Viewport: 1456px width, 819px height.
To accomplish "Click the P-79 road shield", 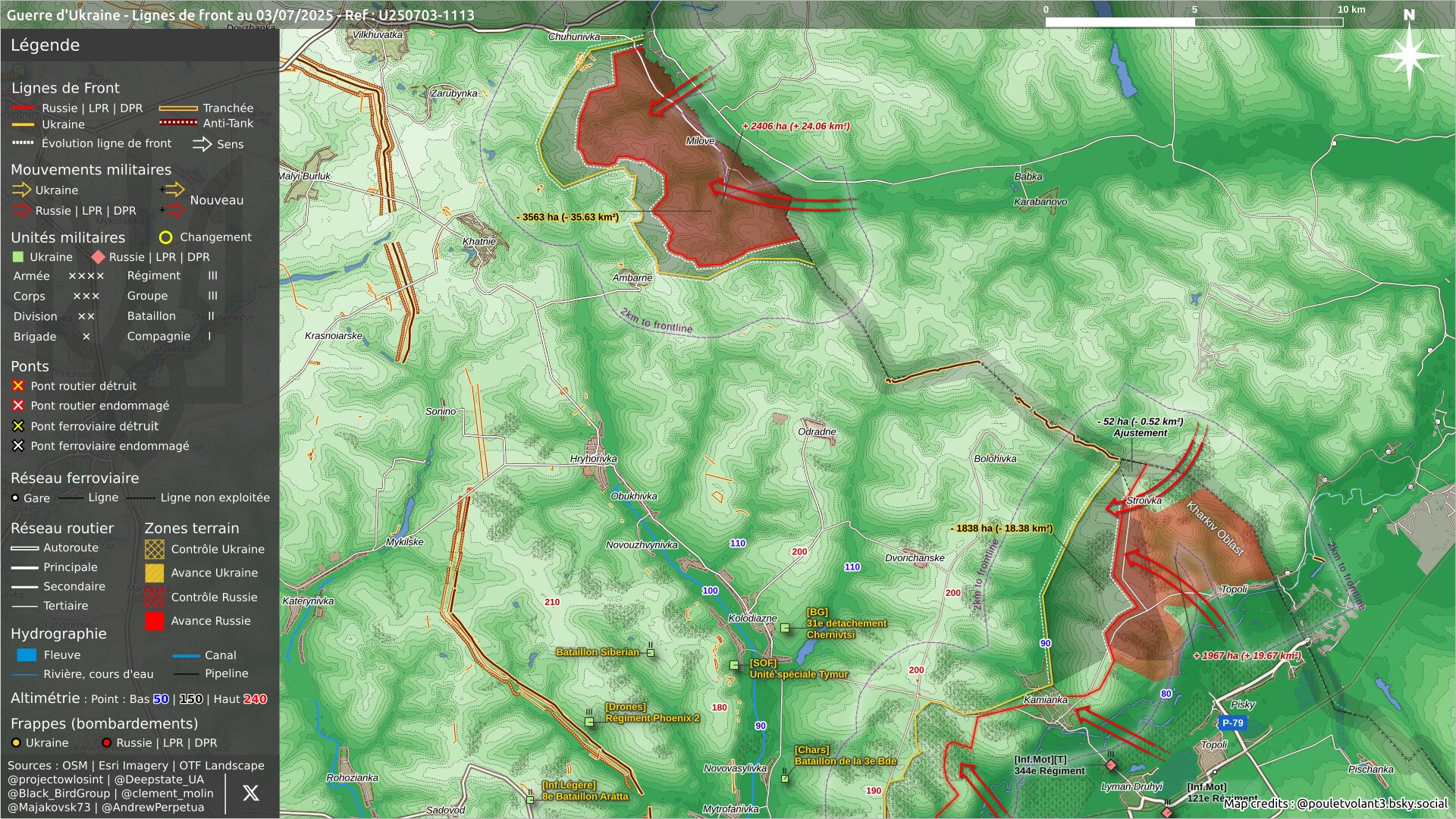I will click(x=1232, y=723).
